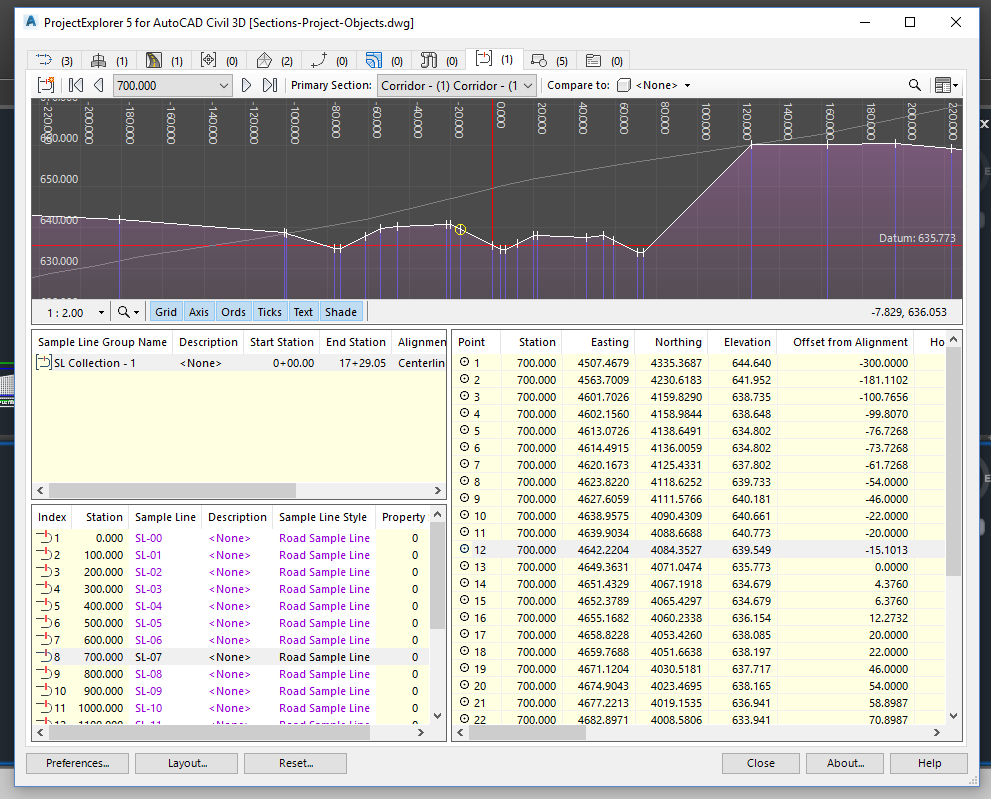Viewport: 991px width, 799px height.
Task: Click point icon for point 20
Action: pyautogui.click(x=465, y=685)
